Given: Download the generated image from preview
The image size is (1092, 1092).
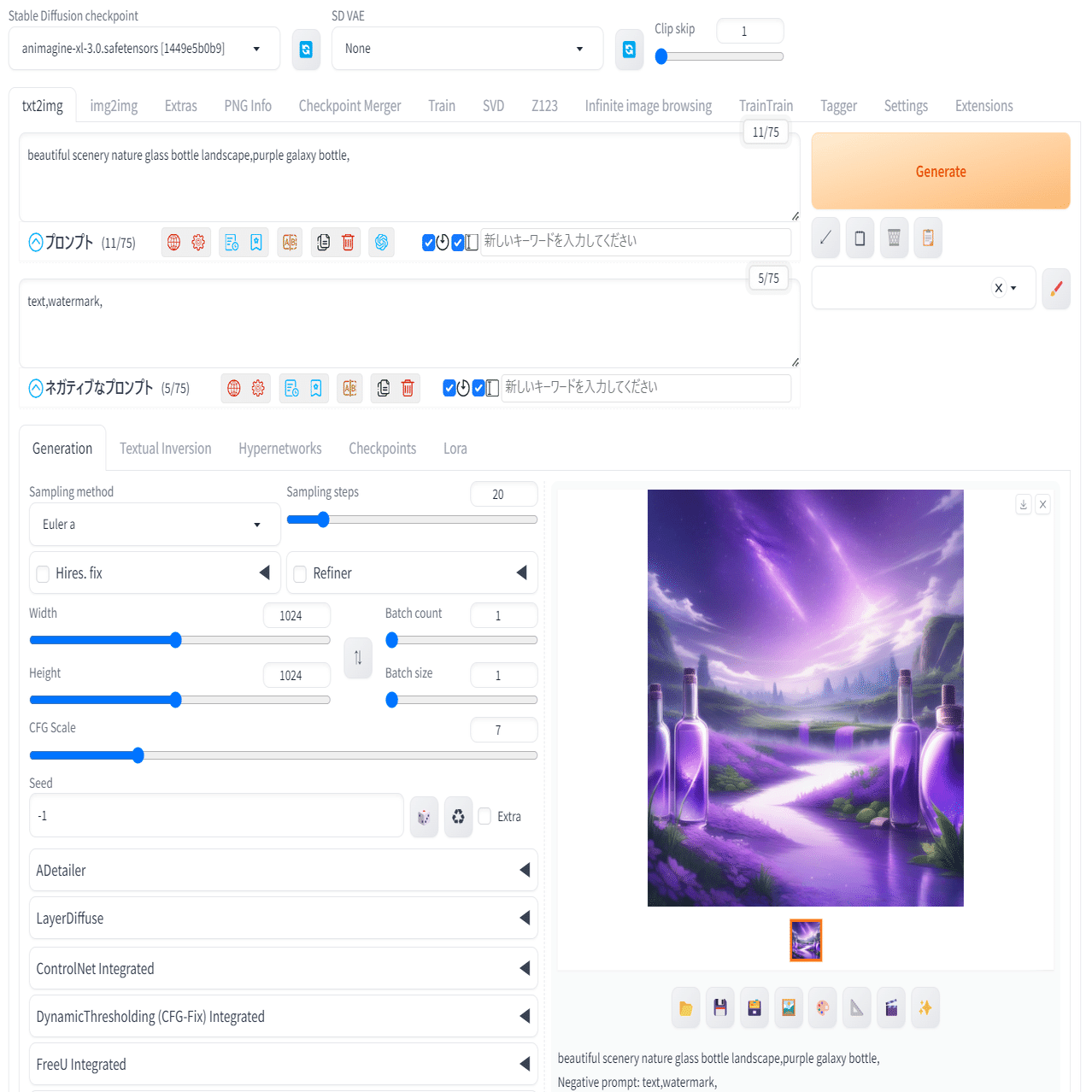Looking at the screenshot, I should 1024,505.
